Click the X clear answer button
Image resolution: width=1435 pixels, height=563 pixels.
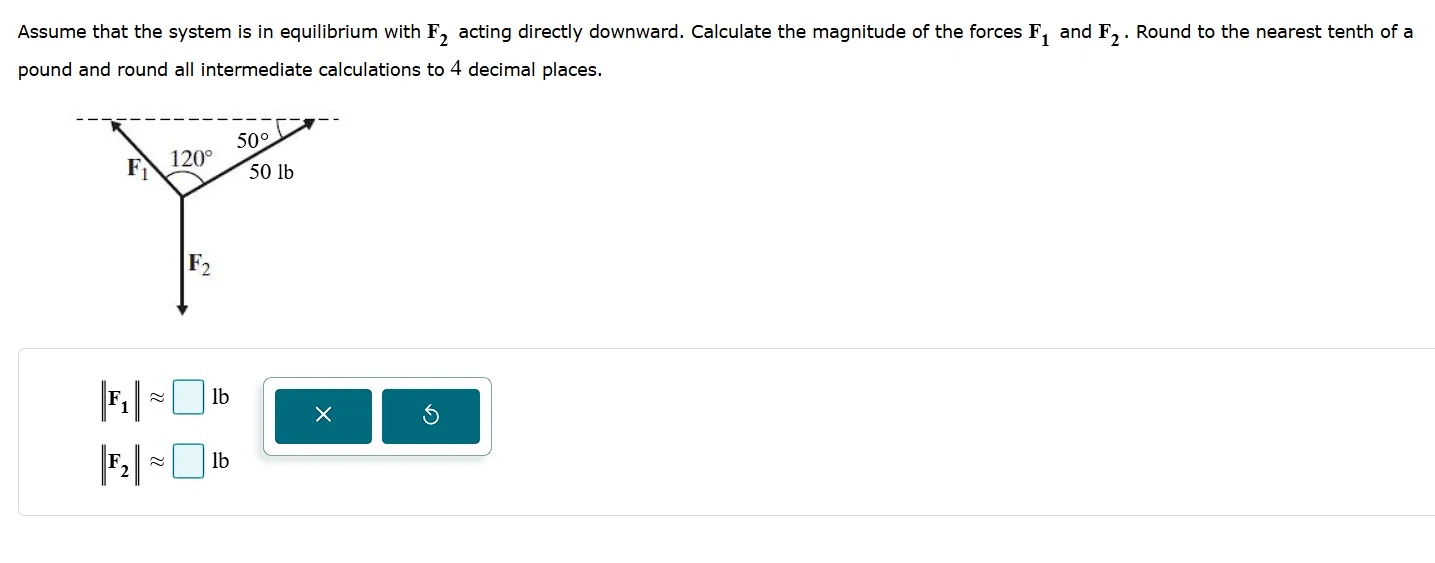322,416
